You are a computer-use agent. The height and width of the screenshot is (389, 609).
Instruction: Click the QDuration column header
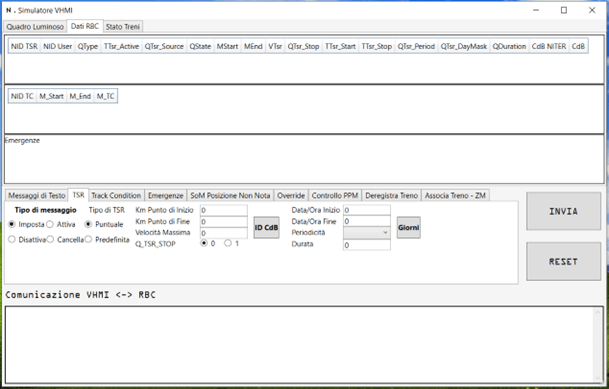tap(510, 46)
